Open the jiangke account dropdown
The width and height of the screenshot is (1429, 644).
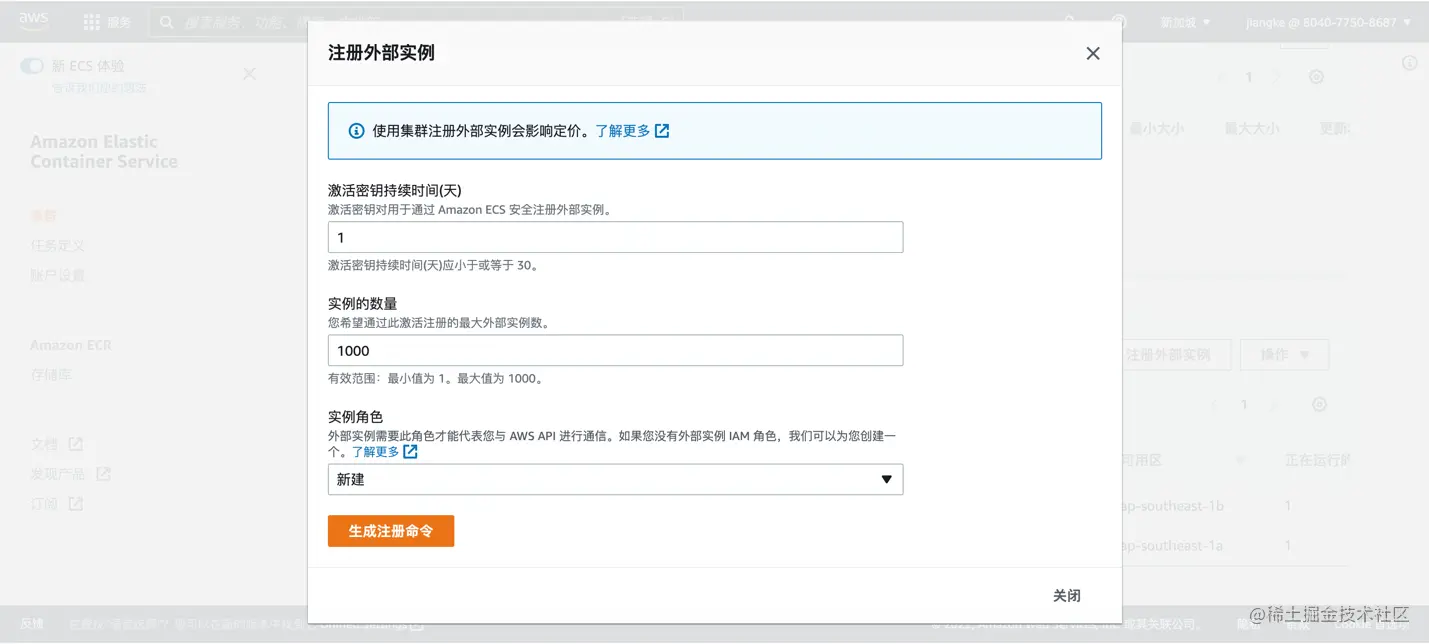[1328, 22]
